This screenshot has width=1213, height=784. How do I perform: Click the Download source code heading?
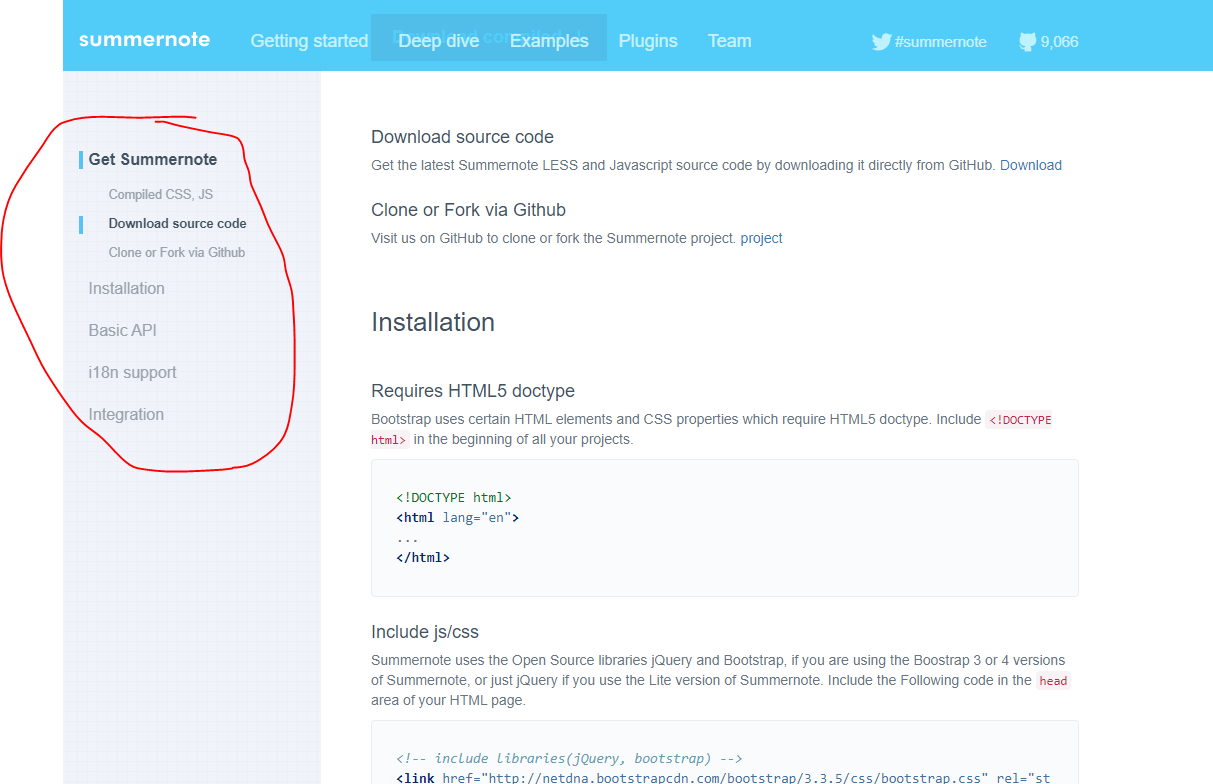coord(462,137)
